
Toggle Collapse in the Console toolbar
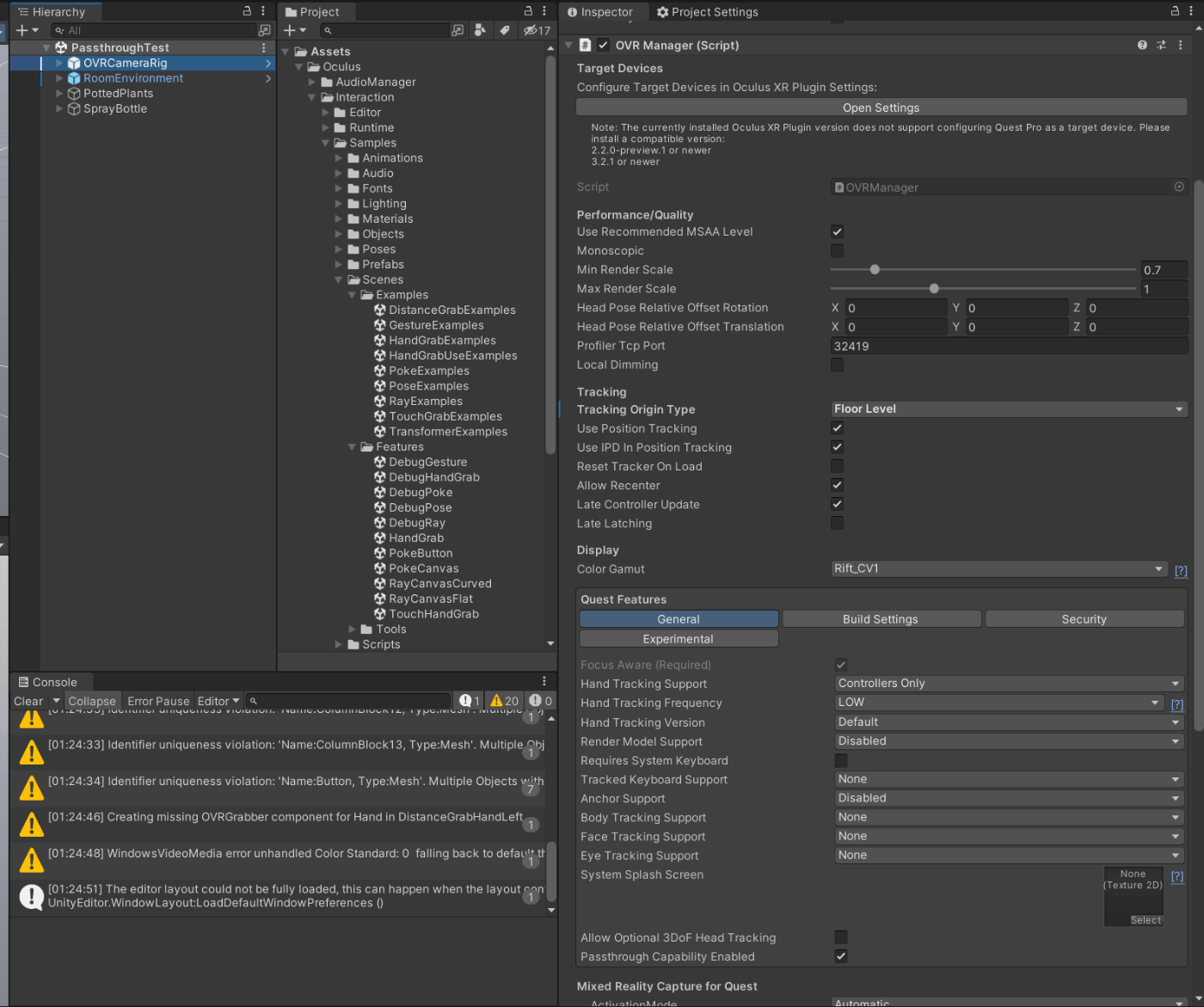[x=92, y=701]
